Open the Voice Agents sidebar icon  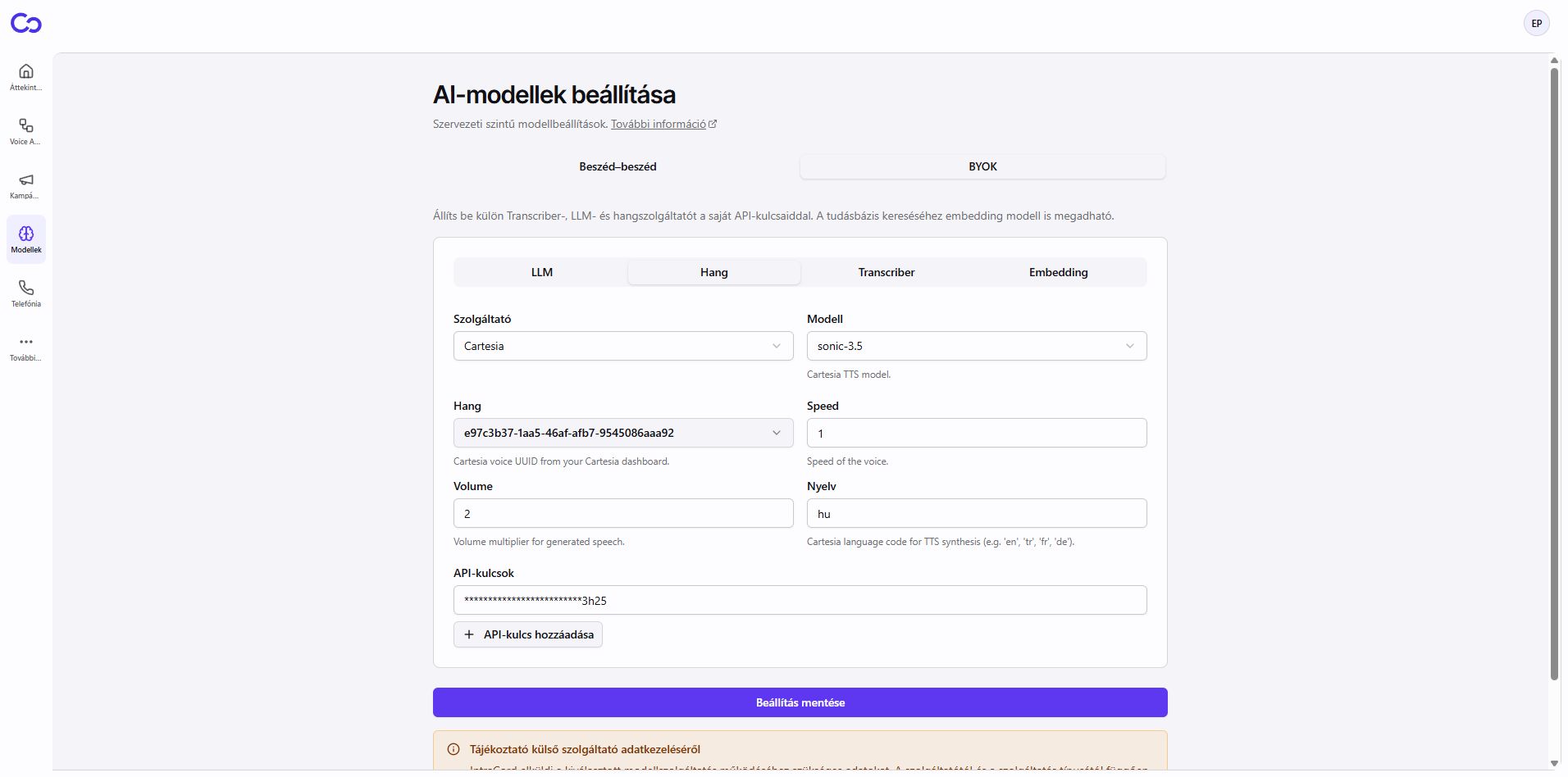26,125
